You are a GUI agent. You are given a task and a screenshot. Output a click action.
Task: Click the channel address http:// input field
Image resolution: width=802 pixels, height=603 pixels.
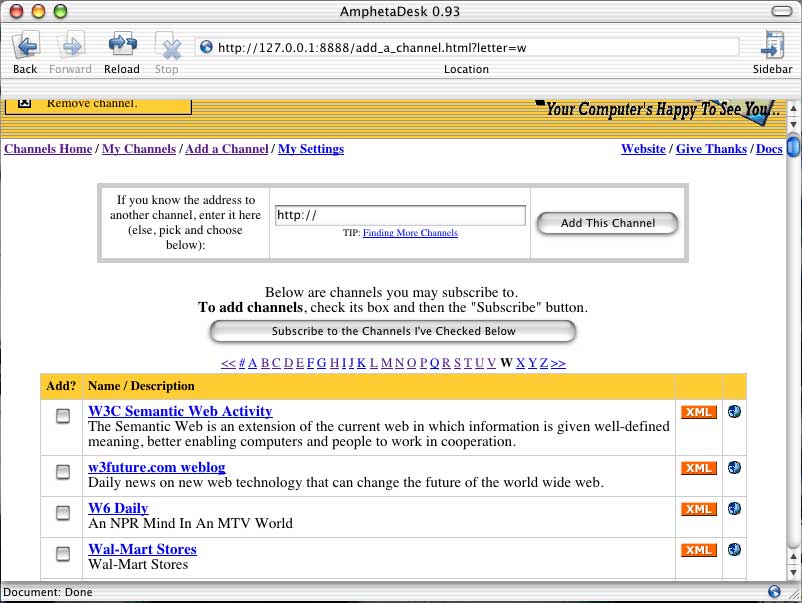coord(400,215)
